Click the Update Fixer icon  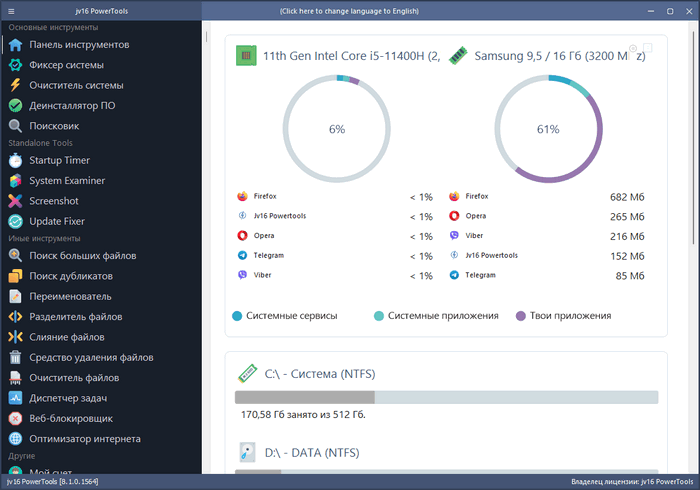[x=16, y=221]
